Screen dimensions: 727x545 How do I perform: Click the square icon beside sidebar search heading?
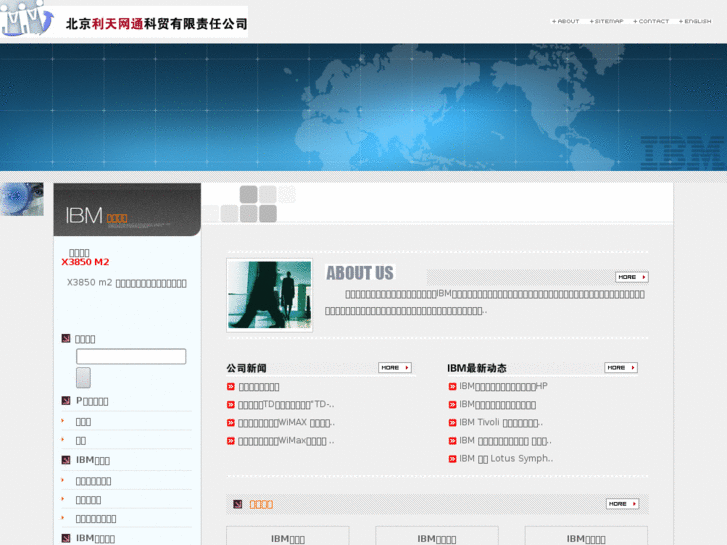click(66, 338)
